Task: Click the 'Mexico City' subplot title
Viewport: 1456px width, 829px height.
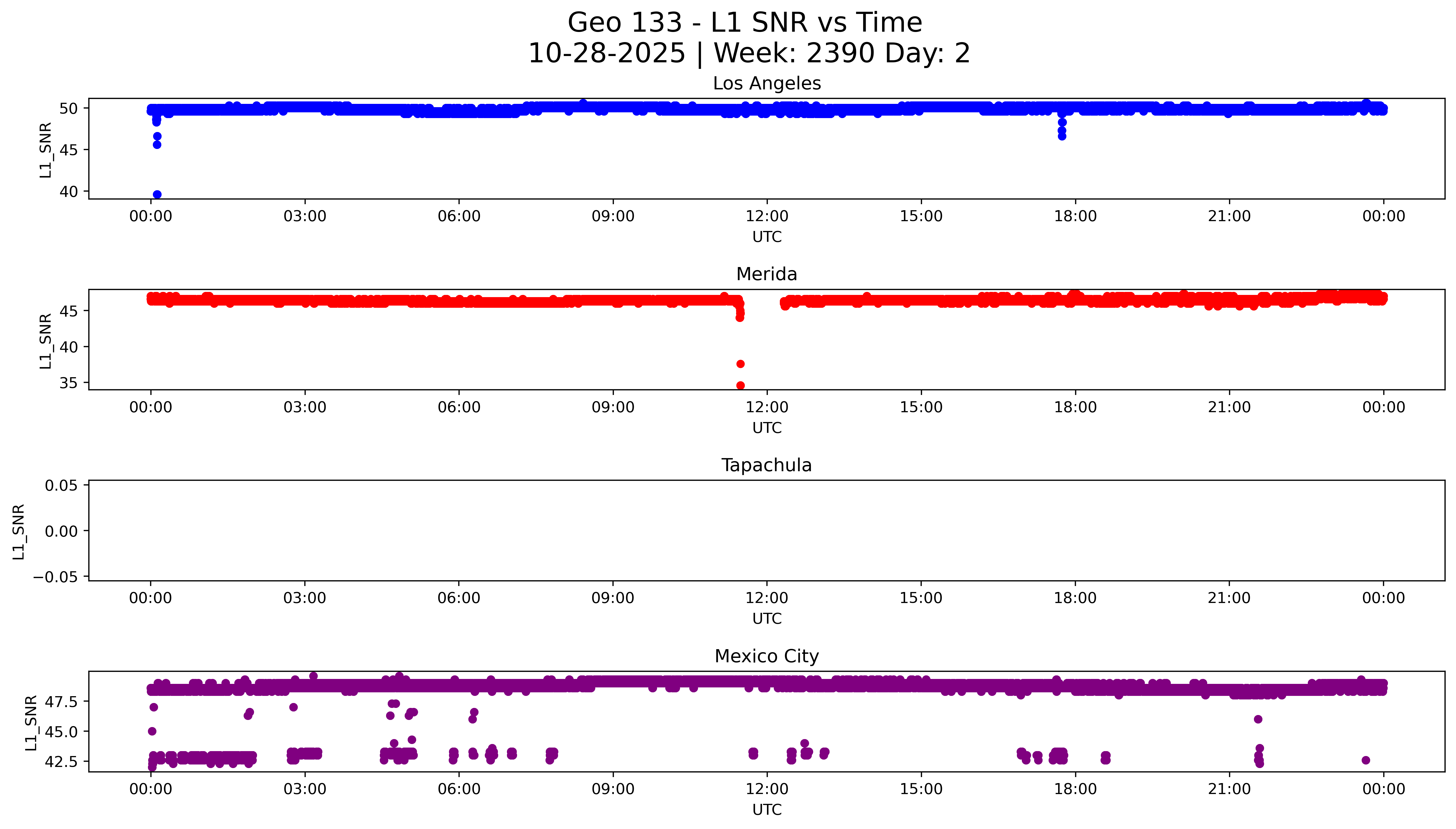Action: (766, 657)
